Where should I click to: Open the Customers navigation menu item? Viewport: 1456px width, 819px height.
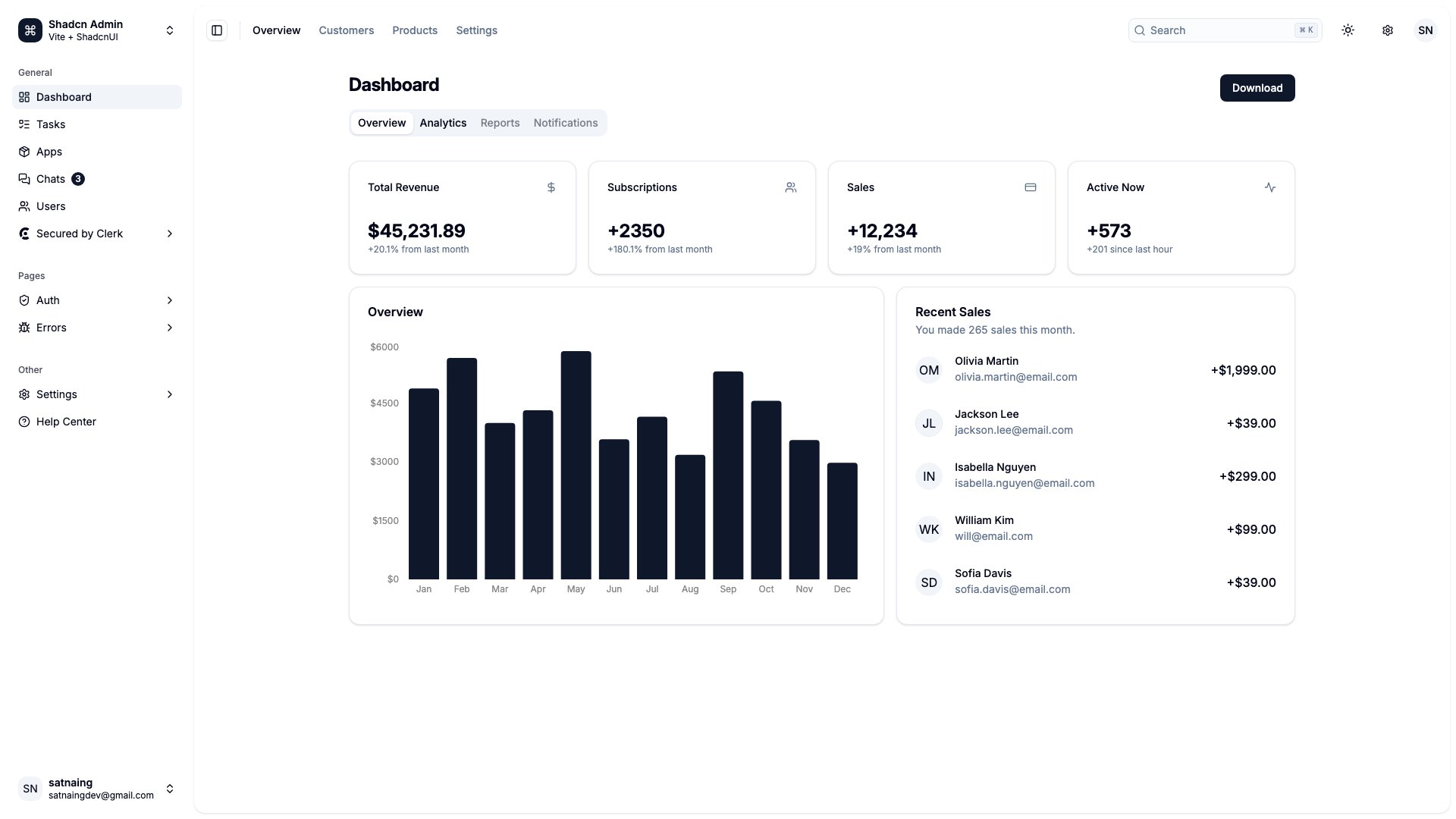pyautogui.click(x=346, y=30)
